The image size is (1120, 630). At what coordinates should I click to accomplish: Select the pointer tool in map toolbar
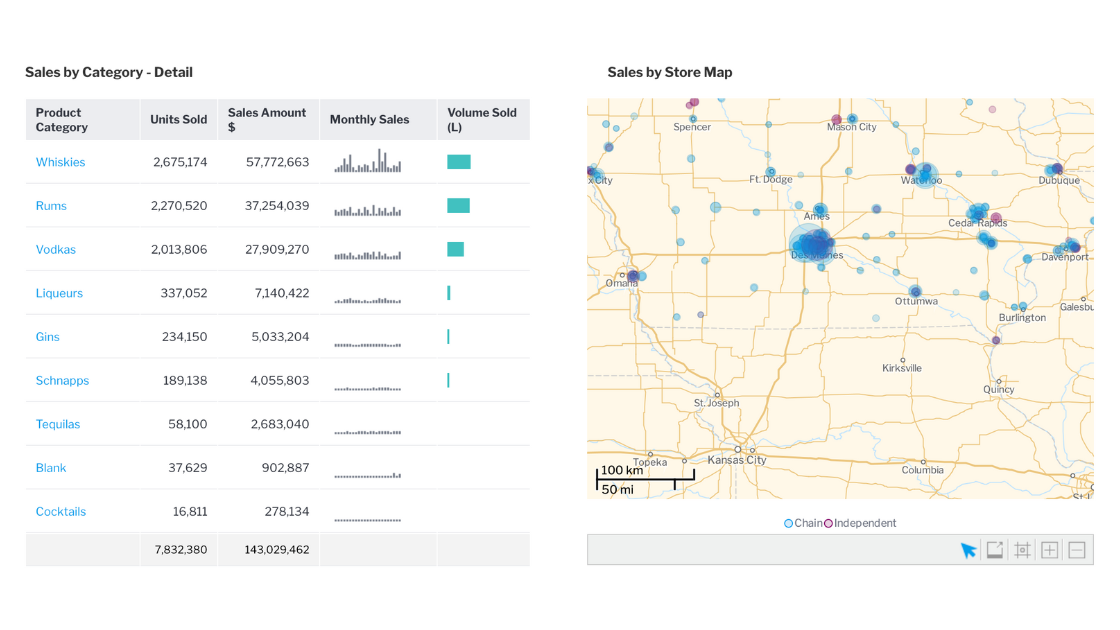[968, 550]
